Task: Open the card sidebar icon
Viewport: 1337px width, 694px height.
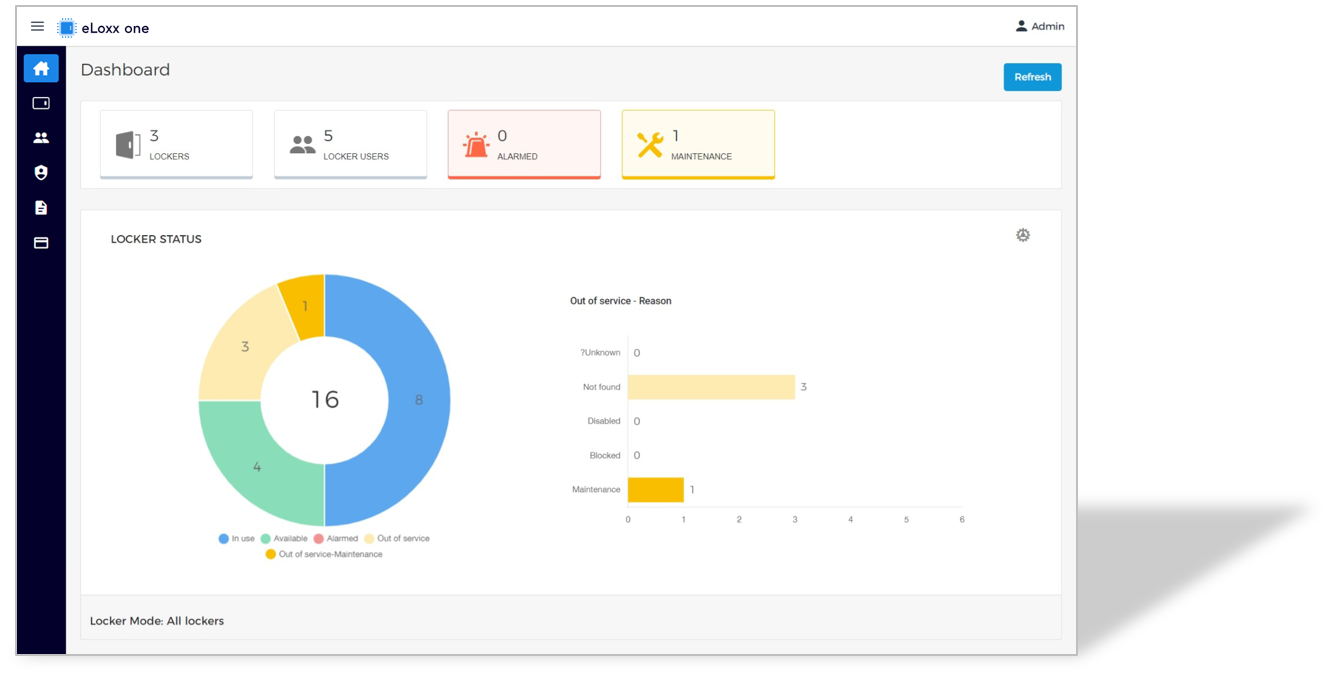Action: pyautogui.click(x=41, y=243)
